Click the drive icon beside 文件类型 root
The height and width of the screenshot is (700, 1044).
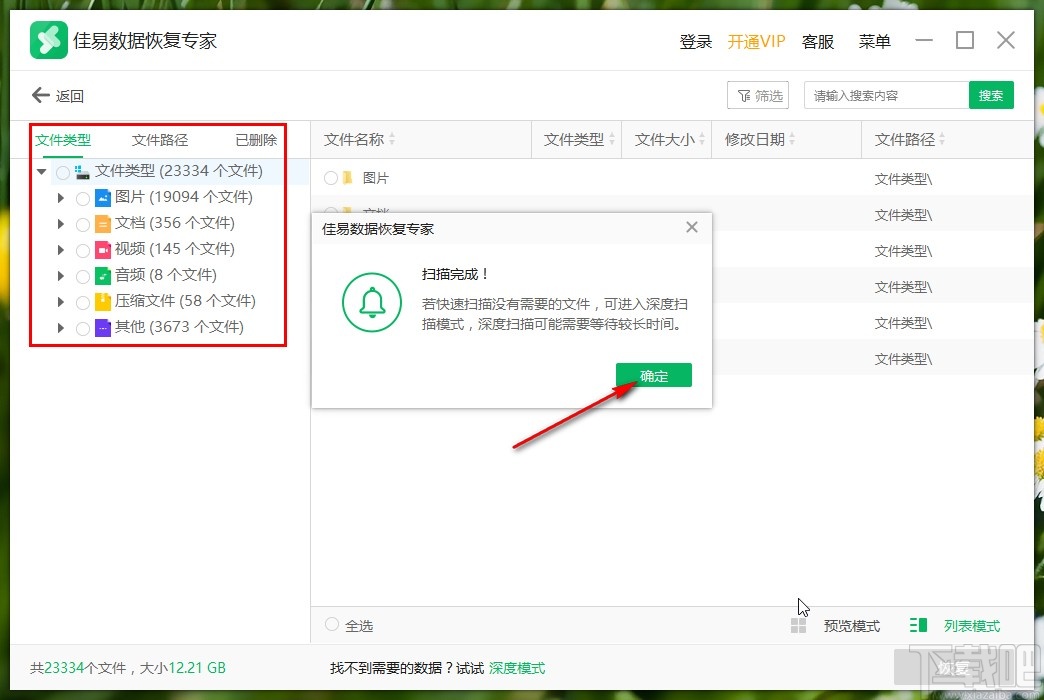(83, 172)
